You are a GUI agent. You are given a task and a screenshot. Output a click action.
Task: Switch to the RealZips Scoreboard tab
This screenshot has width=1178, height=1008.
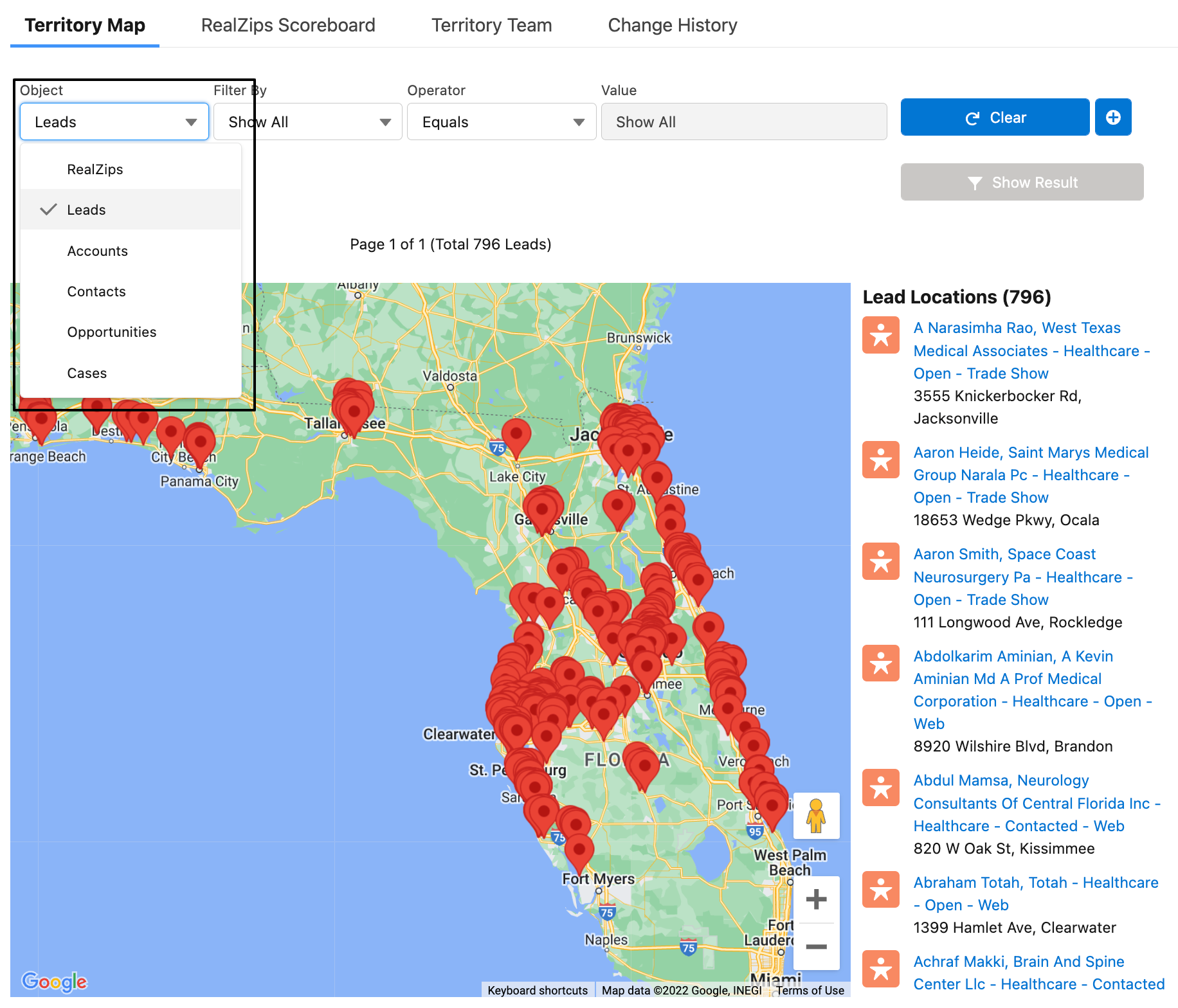click(x=288, y=25)
